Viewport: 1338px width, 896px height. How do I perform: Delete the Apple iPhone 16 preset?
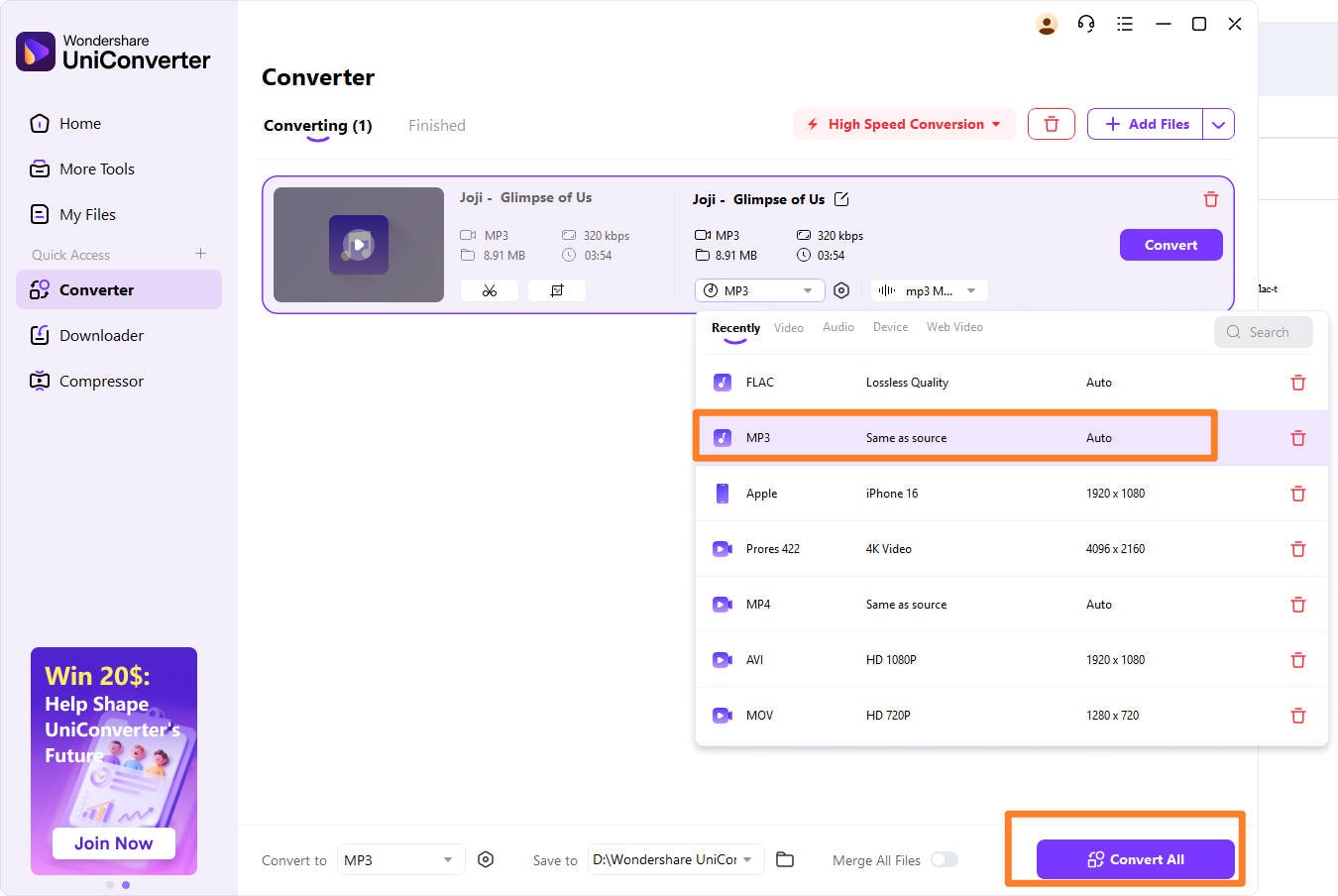1298,494
